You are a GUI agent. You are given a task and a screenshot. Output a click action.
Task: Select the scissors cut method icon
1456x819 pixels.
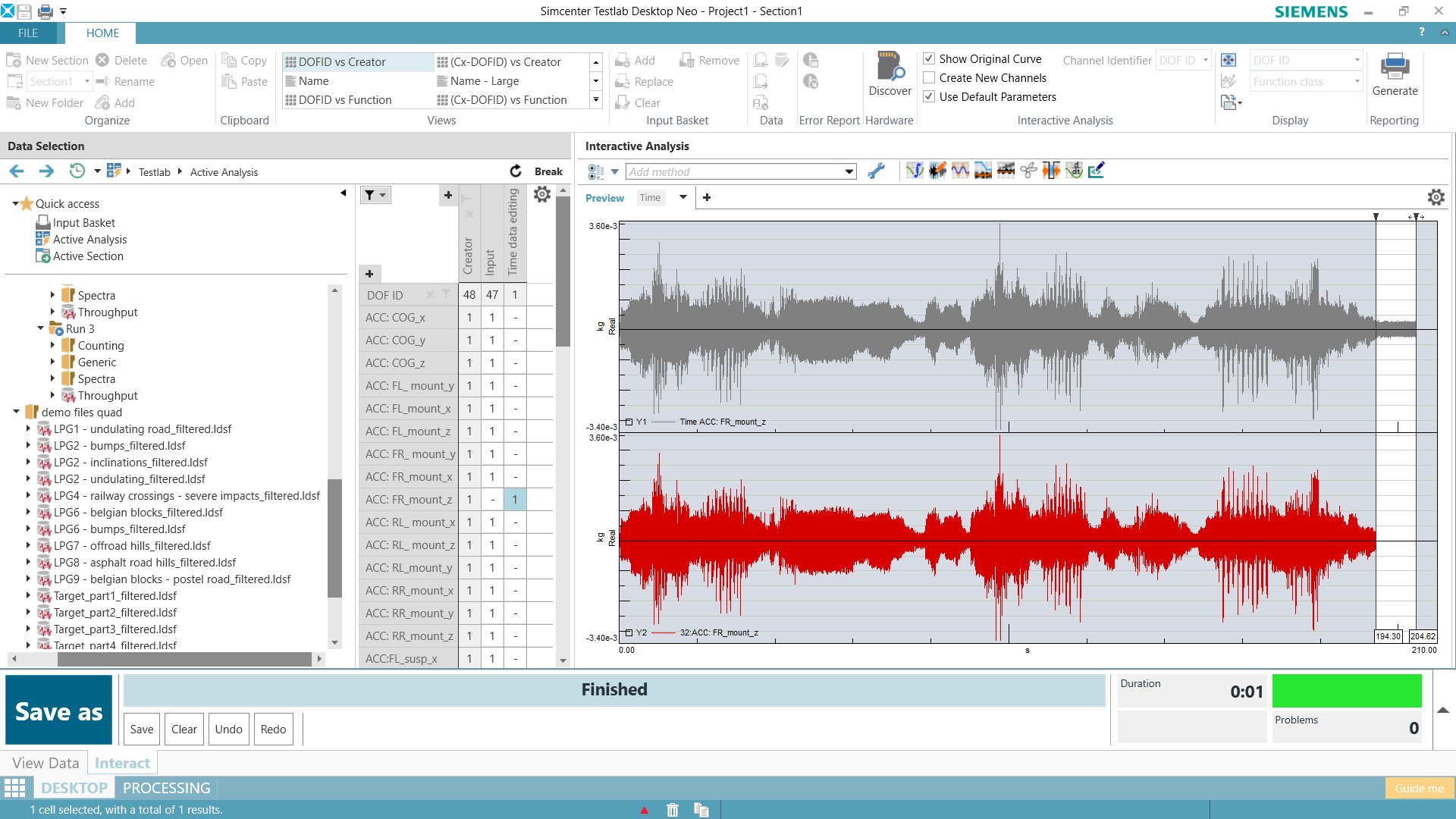[x=1028, y=171]
